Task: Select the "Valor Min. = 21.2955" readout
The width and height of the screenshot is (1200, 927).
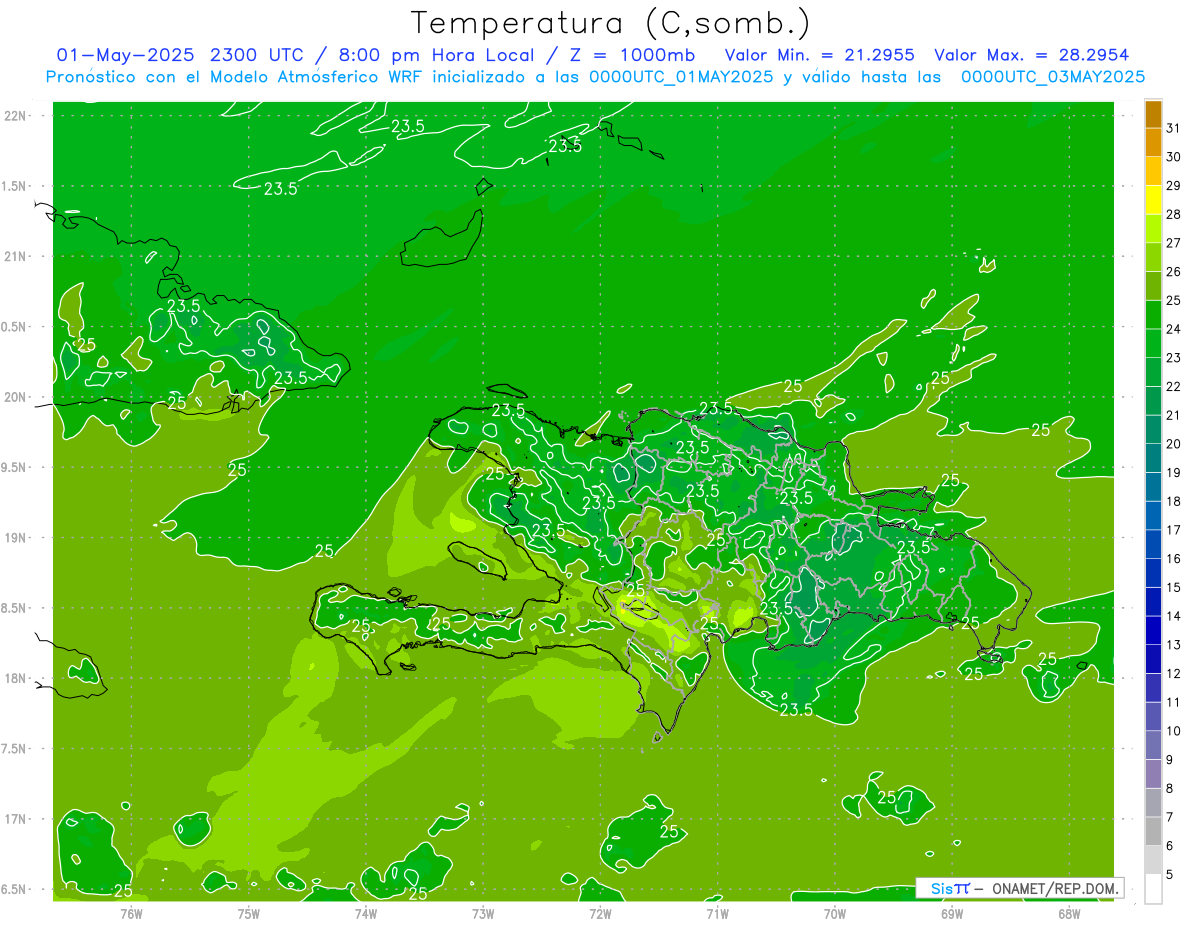Action: [819, 55]
